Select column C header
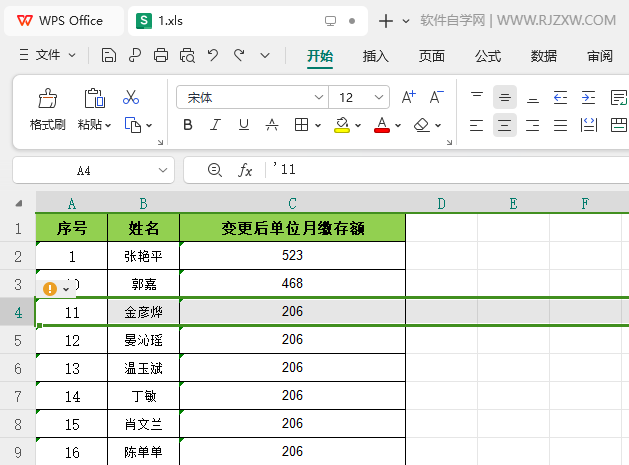Image resolution: width=629 pixels, height=465 pixels. [x=292, y=203]
